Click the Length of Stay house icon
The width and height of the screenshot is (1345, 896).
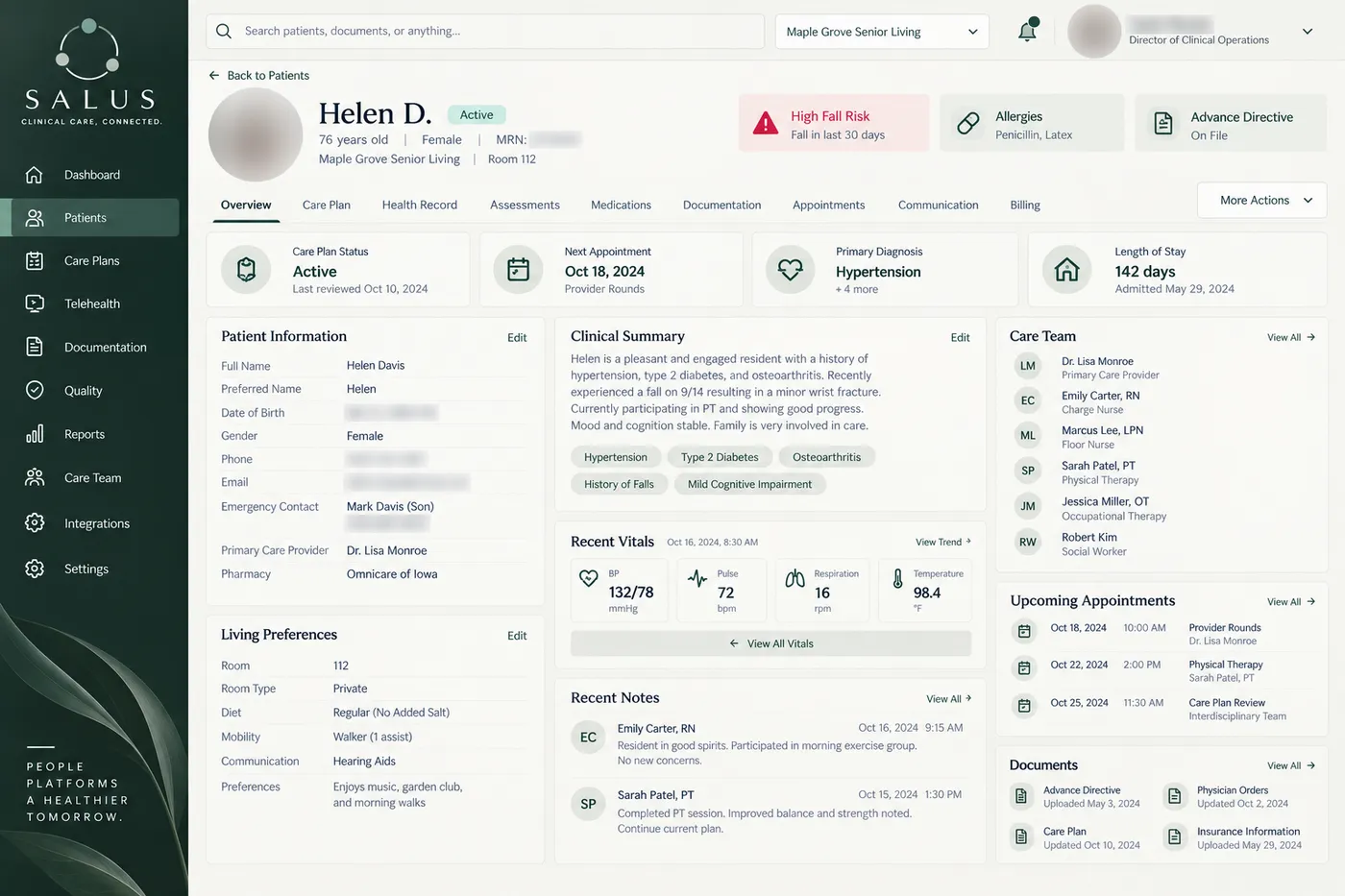tap(1066, 270)
